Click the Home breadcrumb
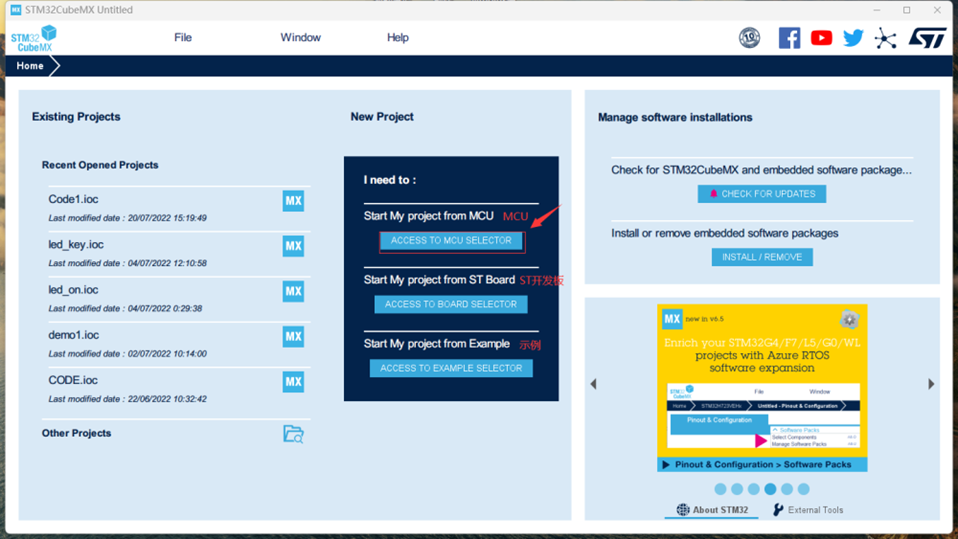The image size is (958, 539). click(30, 65)
